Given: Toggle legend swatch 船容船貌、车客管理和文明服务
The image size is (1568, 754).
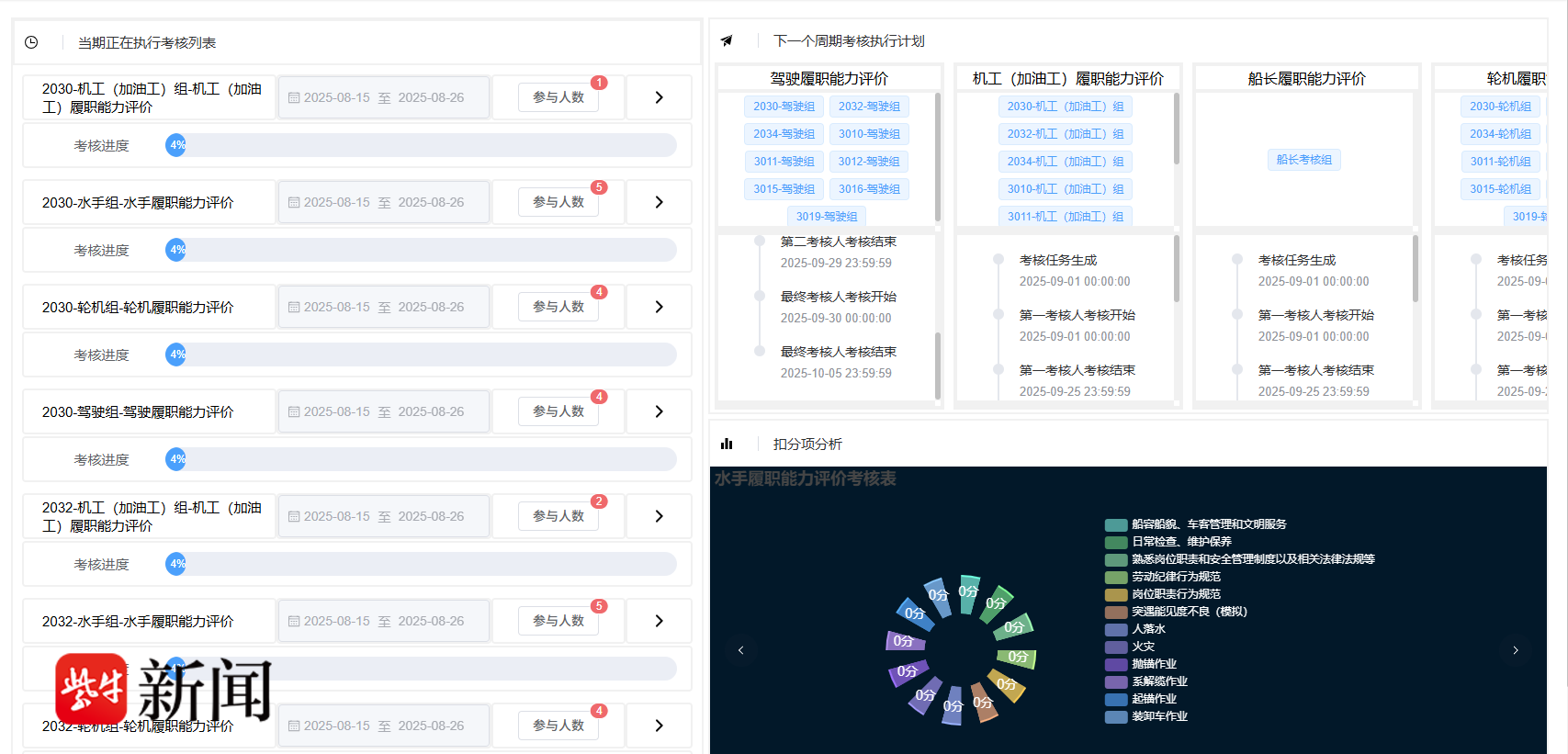Looking at the screenshot, I should [x=1116, y=525].
